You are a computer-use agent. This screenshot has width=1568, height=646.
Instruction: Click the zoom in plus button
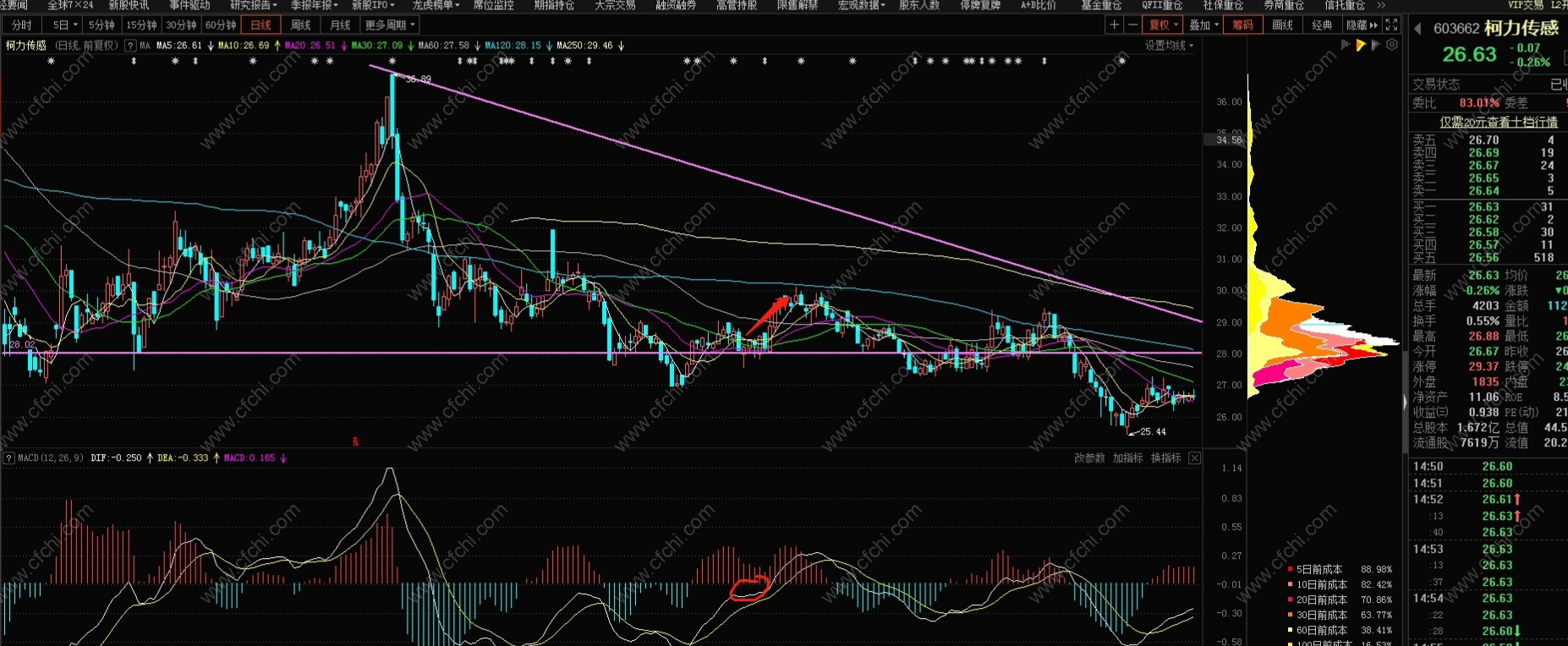1114,25
